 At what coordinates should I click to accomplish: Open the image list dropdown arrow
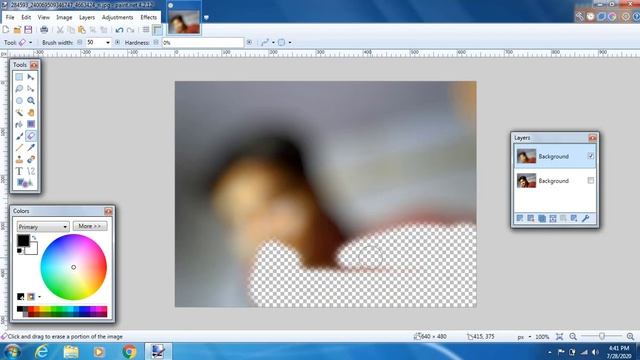point(206,17)
